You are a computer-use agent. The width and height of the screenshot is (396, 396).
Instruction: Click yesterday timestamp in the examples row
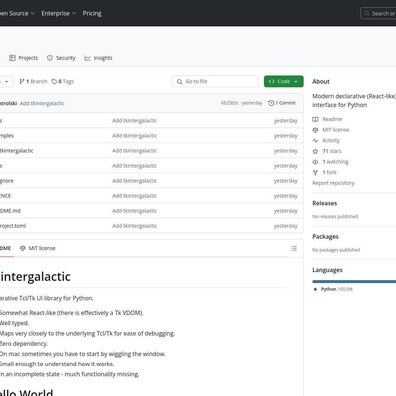pos(286,136)
